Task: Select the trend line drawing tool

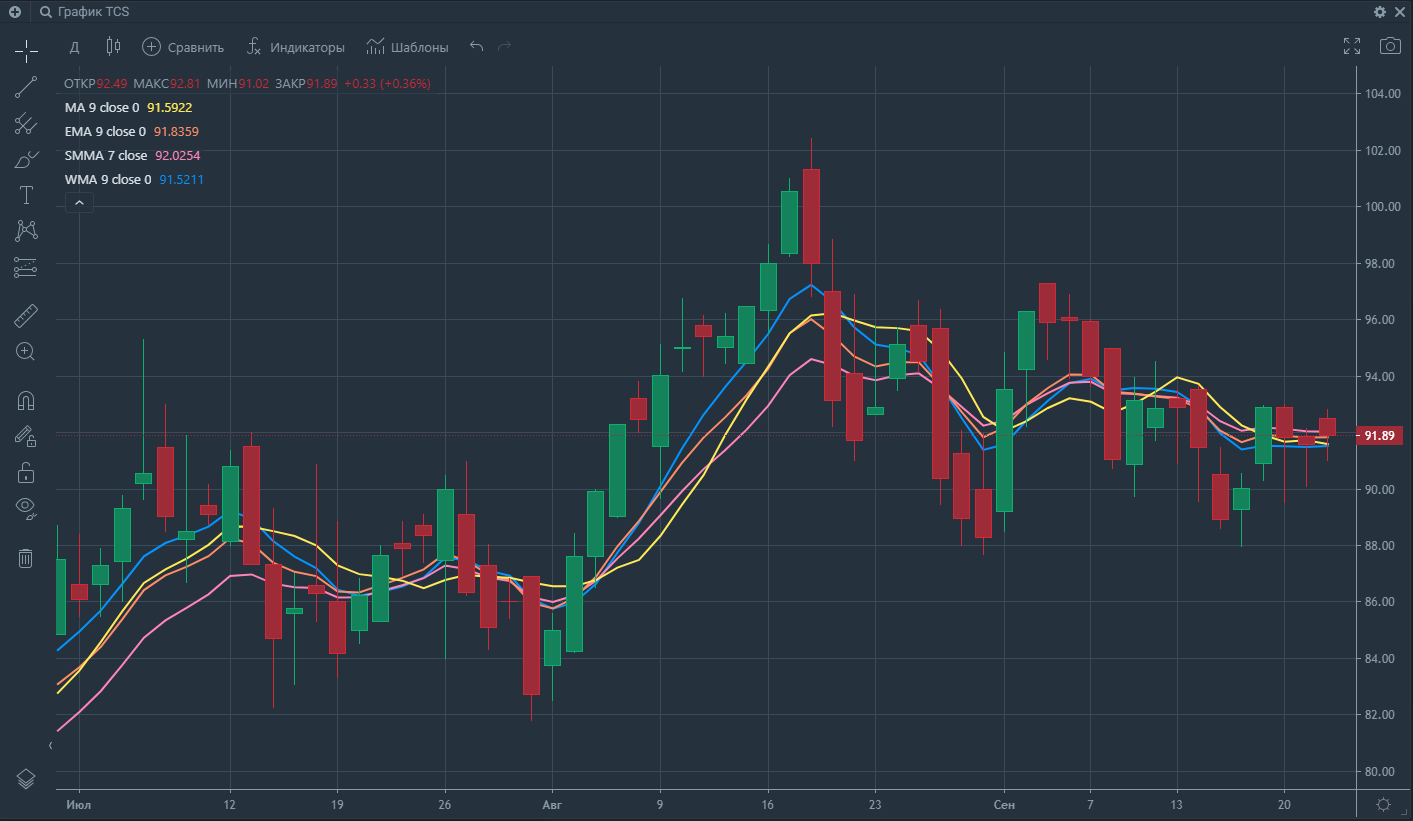Action: tap(26, 87)
